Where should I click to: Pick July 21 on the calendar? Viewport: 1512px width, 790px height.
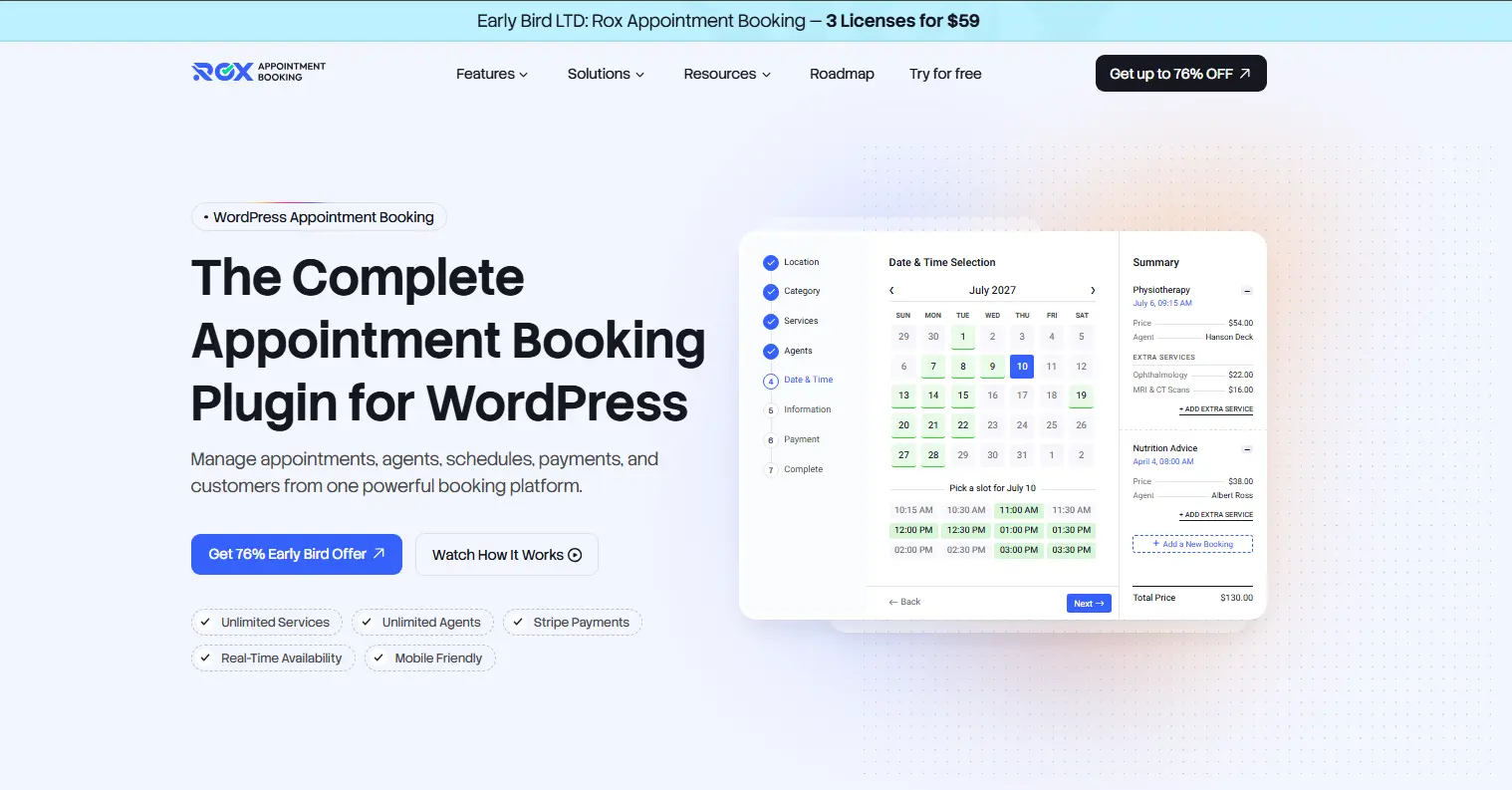click(x=933, y=425)
